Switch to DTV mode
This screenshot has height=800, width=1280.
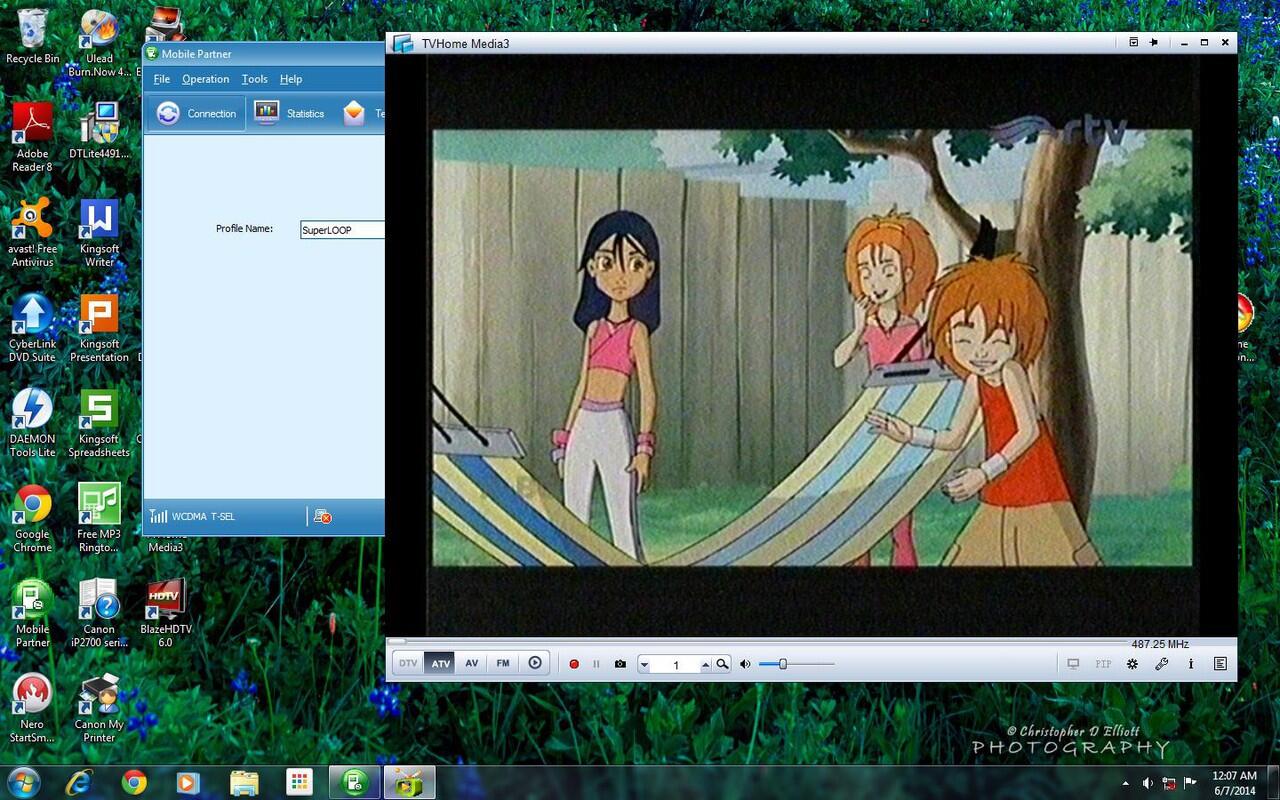(408, 663)
